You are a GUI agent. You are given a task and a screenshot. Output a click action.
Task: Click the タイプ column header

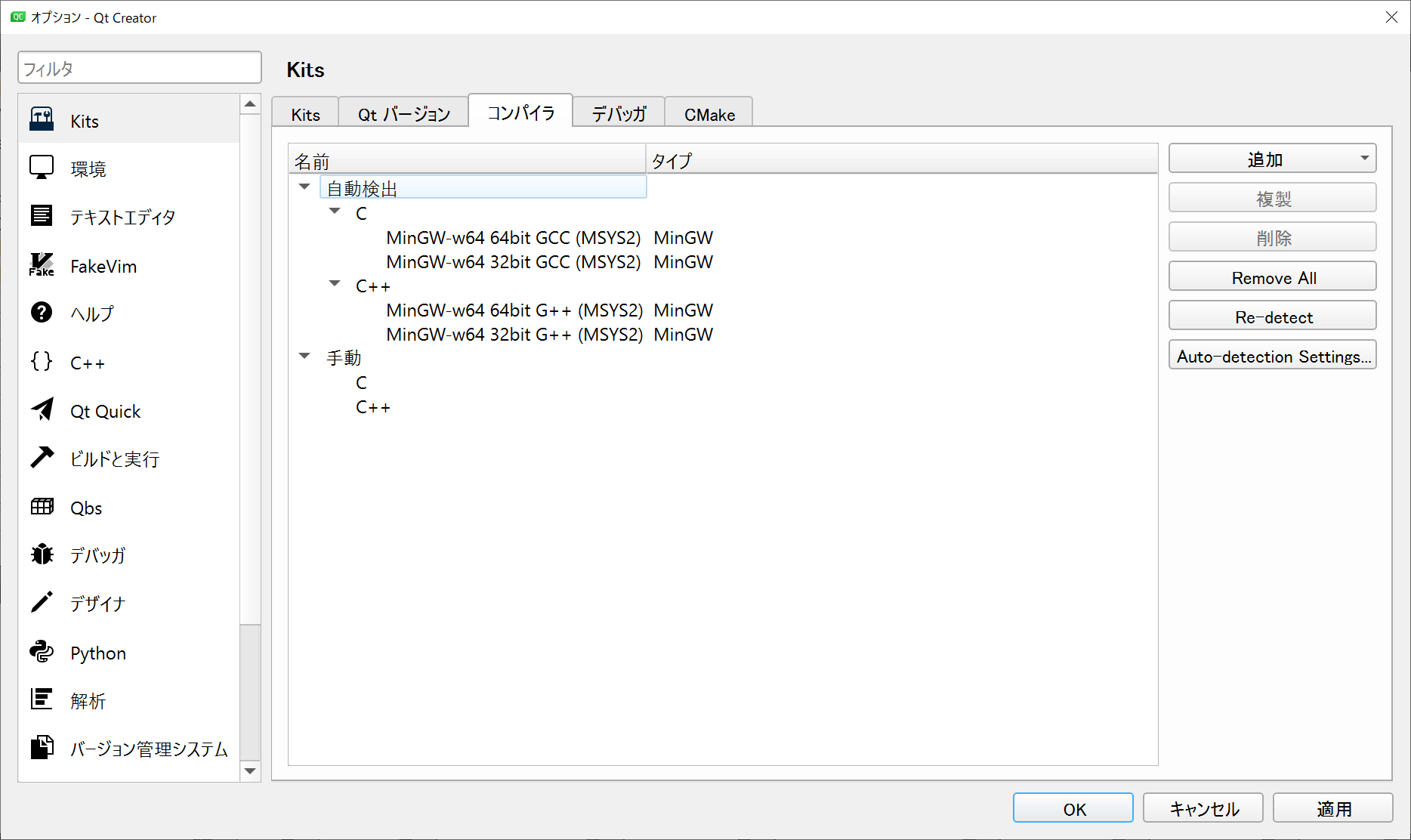901,160
